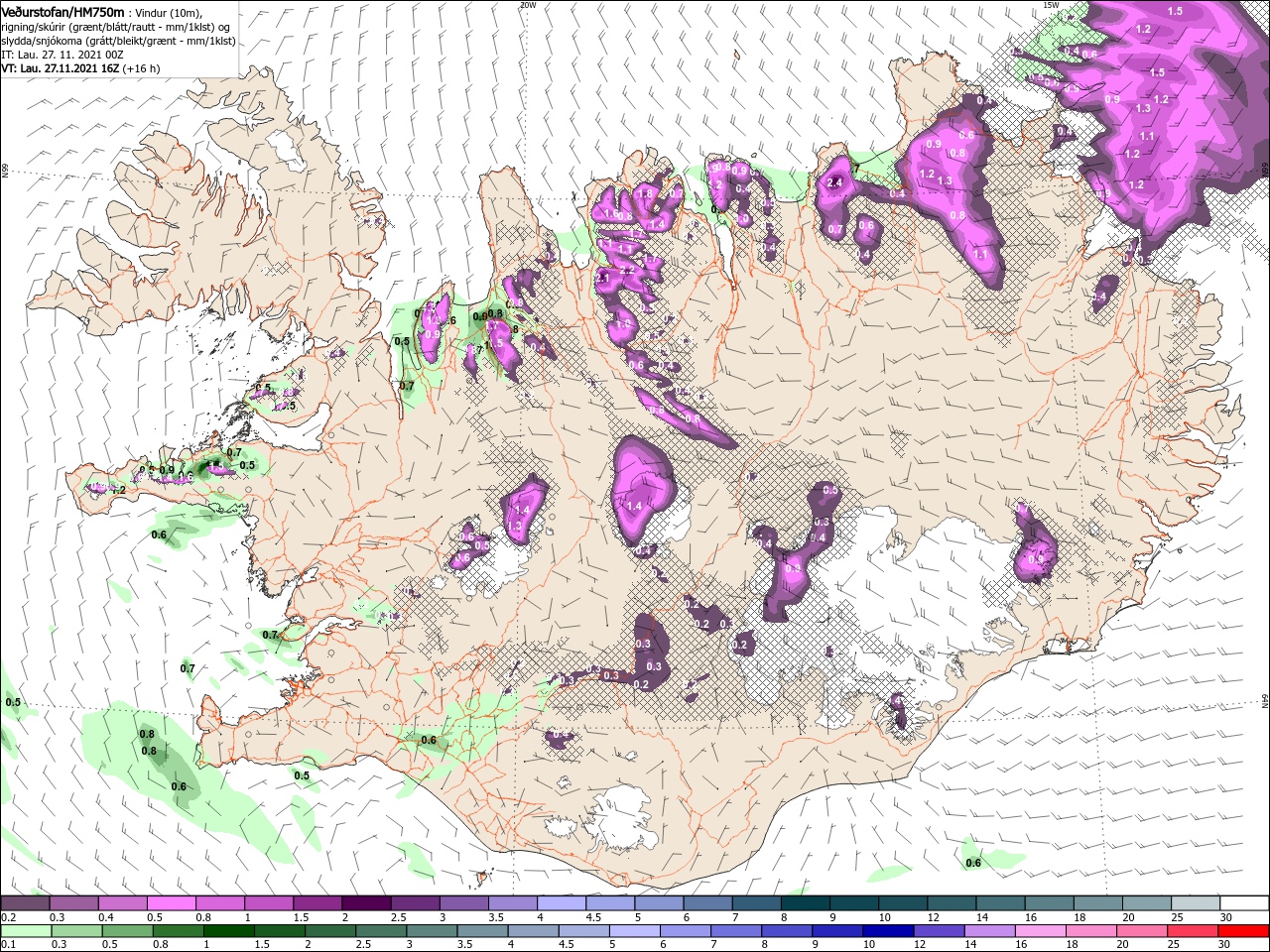
Task: Click the 64N latitude label
Action: click(1265, 702)
